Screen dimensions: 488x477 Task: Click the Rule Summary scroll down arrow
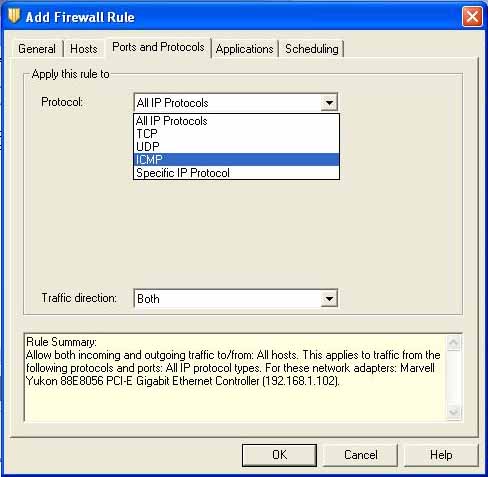coord(454,412)
